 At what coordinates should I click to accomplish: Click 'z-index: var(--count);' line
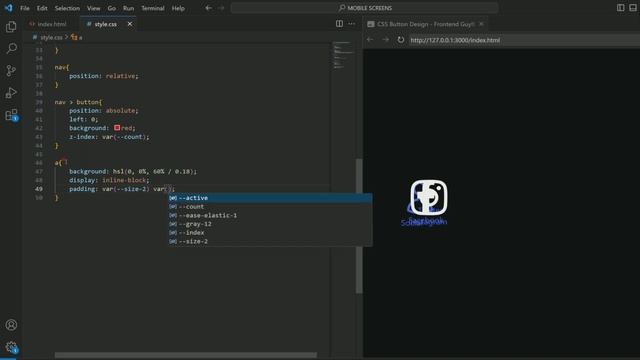(109, 137)
